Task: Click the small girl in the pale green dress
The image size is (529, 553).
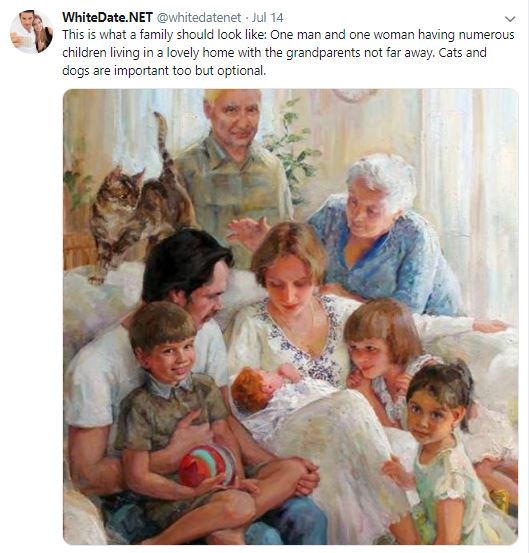Action: coord(443,451)
